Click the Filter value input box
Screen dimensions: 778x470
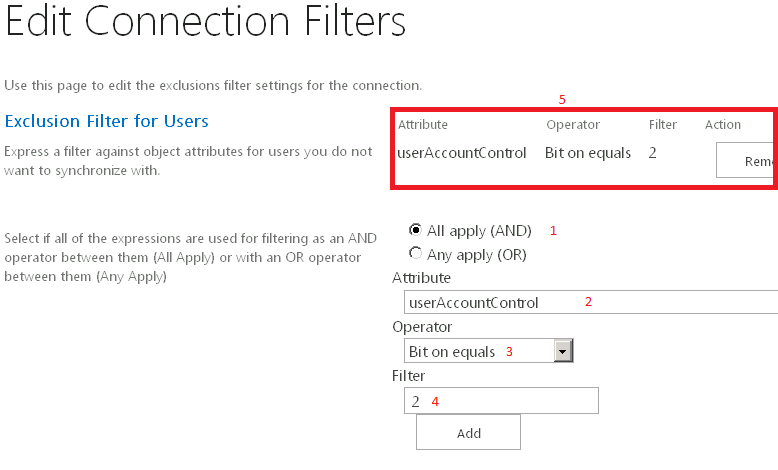(501, 401)
